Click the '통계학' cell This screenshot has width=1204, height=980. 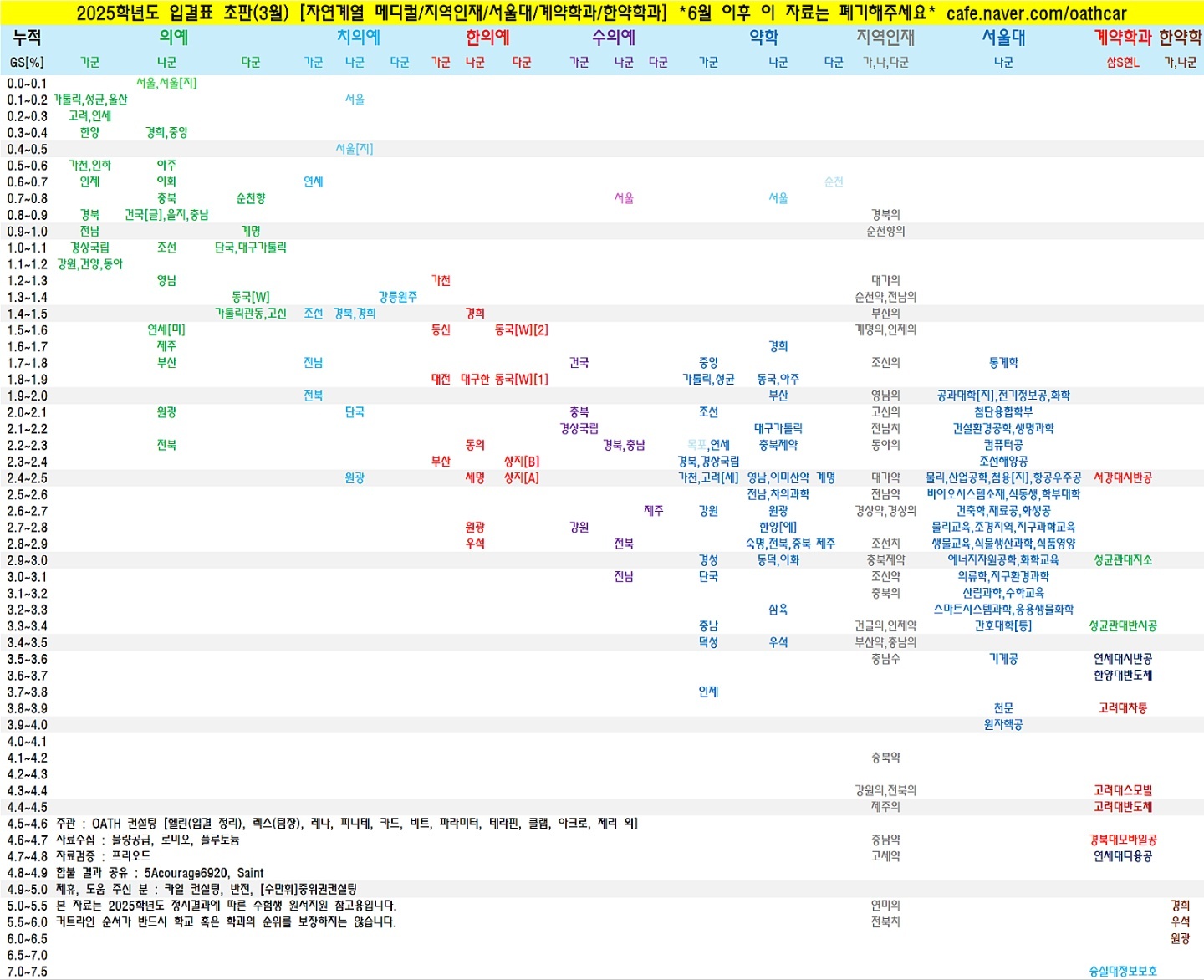(1003, 363)
